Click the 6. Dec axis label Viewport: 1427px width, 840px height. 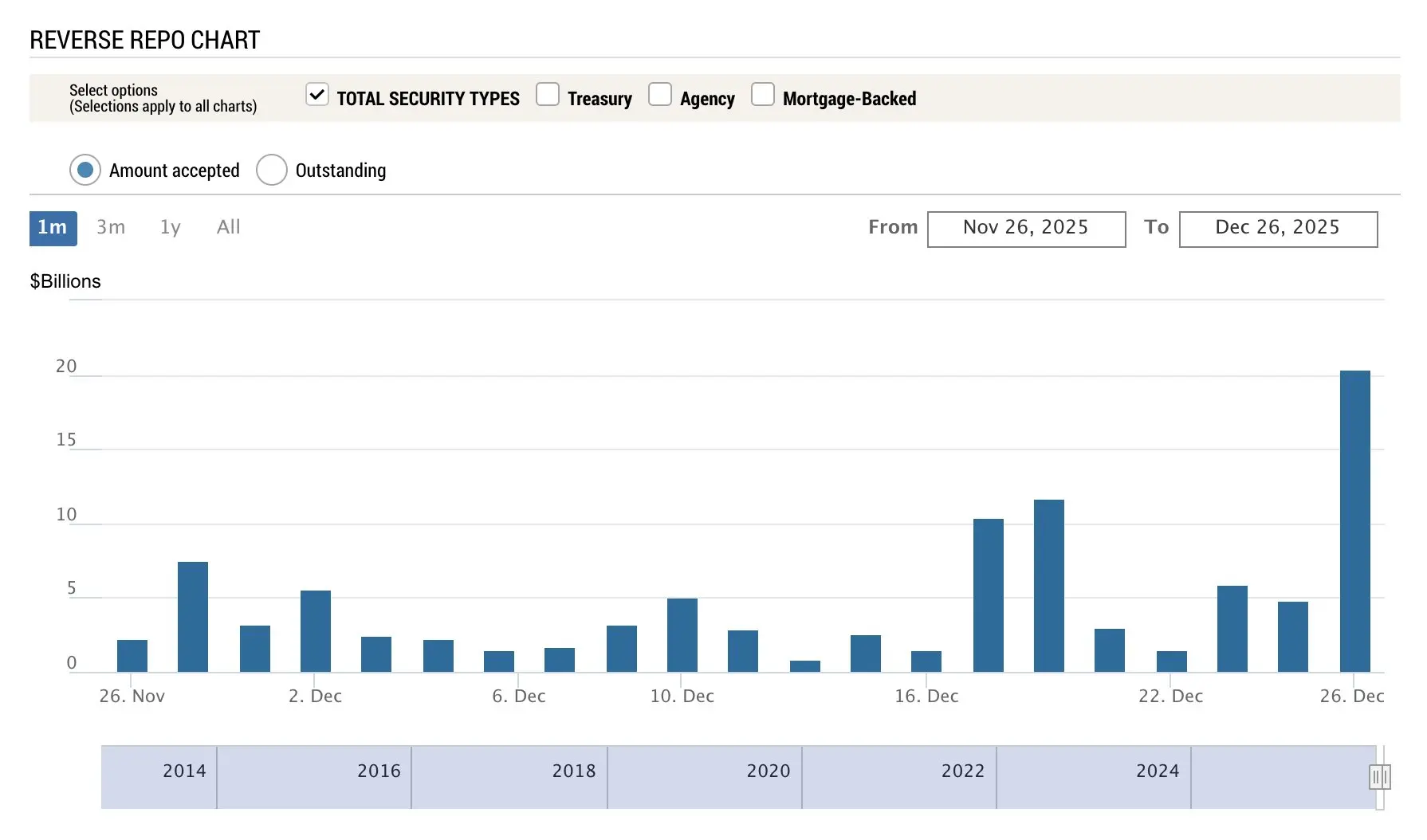519,697
